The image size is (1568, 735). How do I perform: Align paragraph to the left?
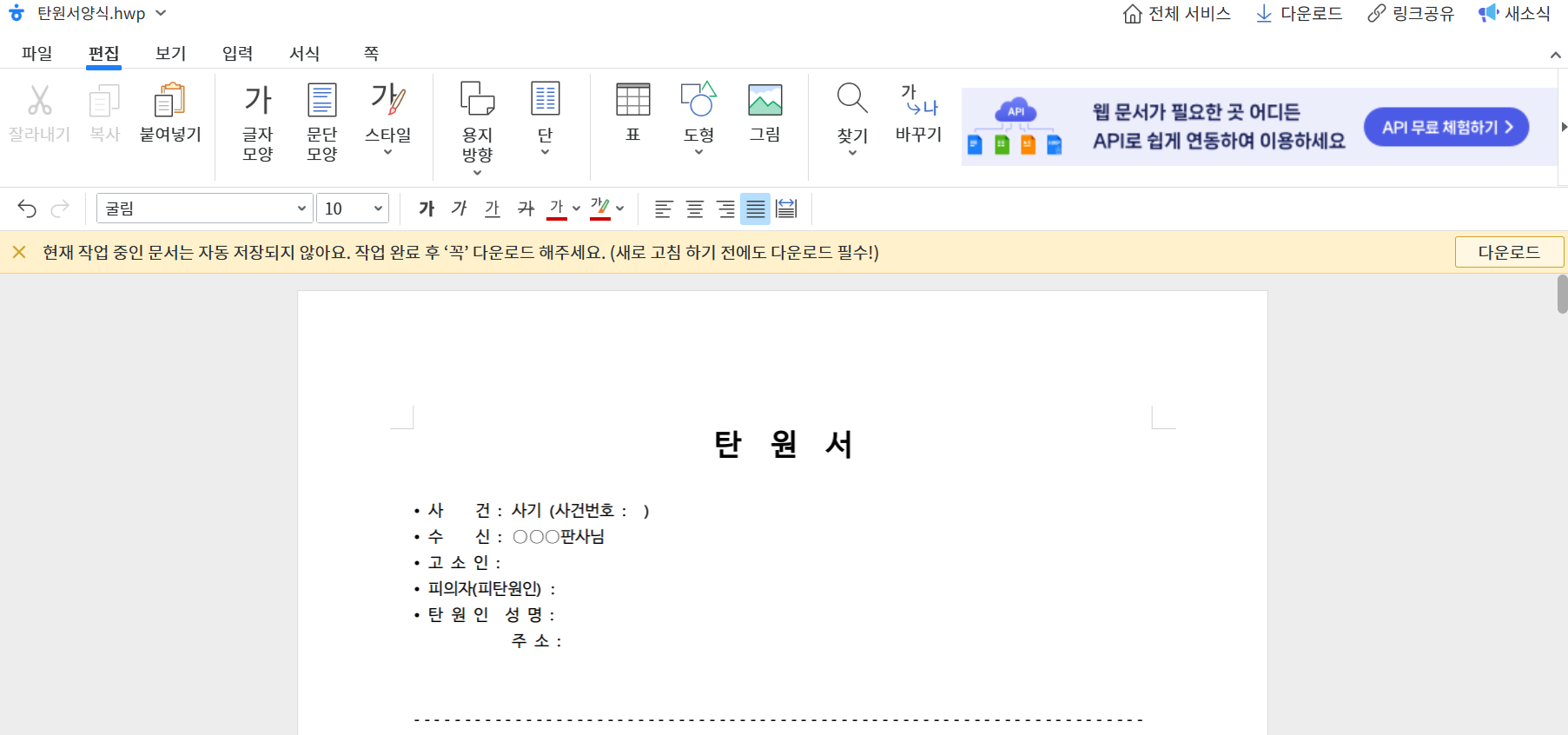[664, 209]
